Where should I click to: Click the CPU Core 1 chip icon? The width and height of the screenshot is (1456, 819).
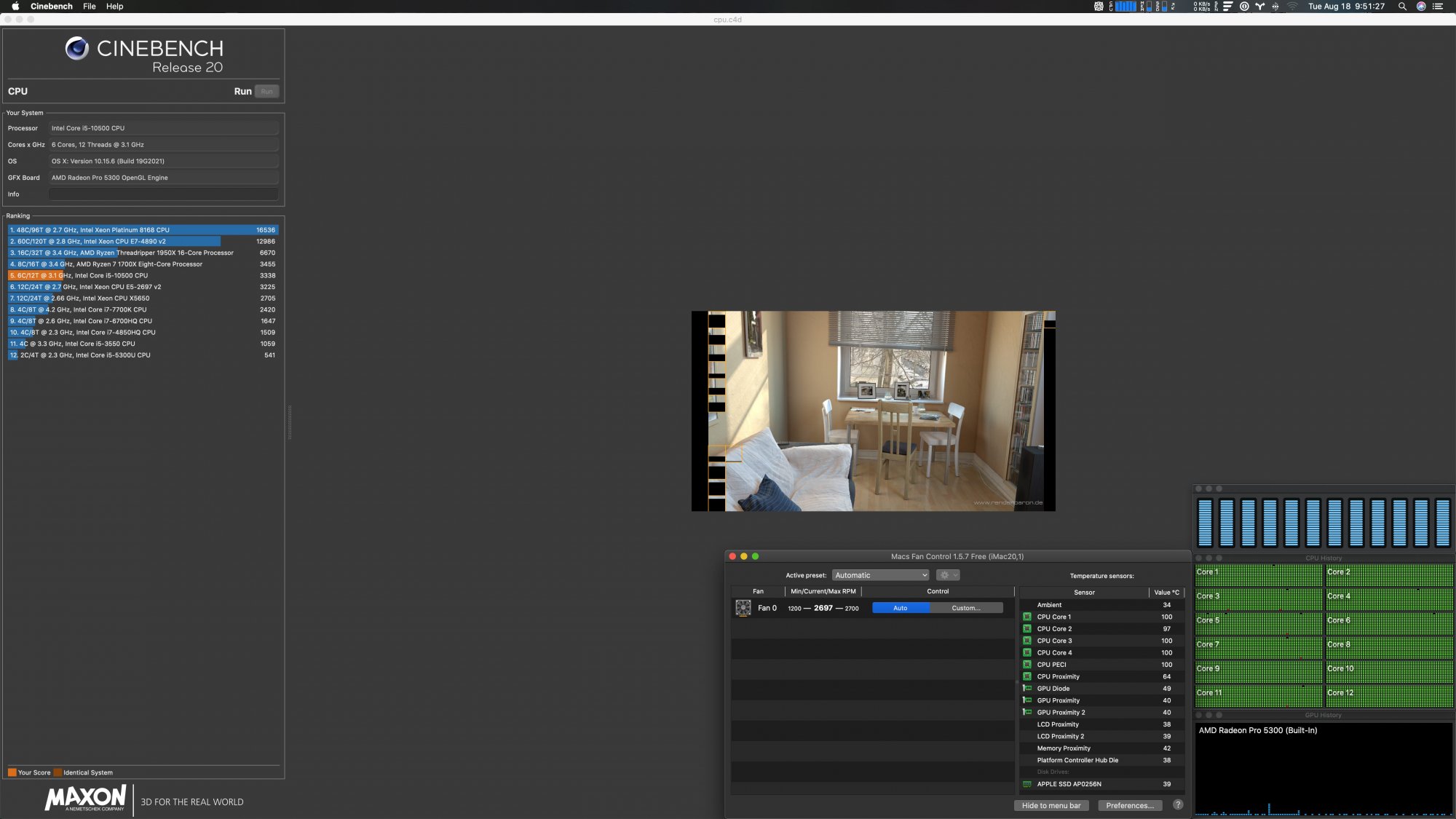coord(1027,617)
